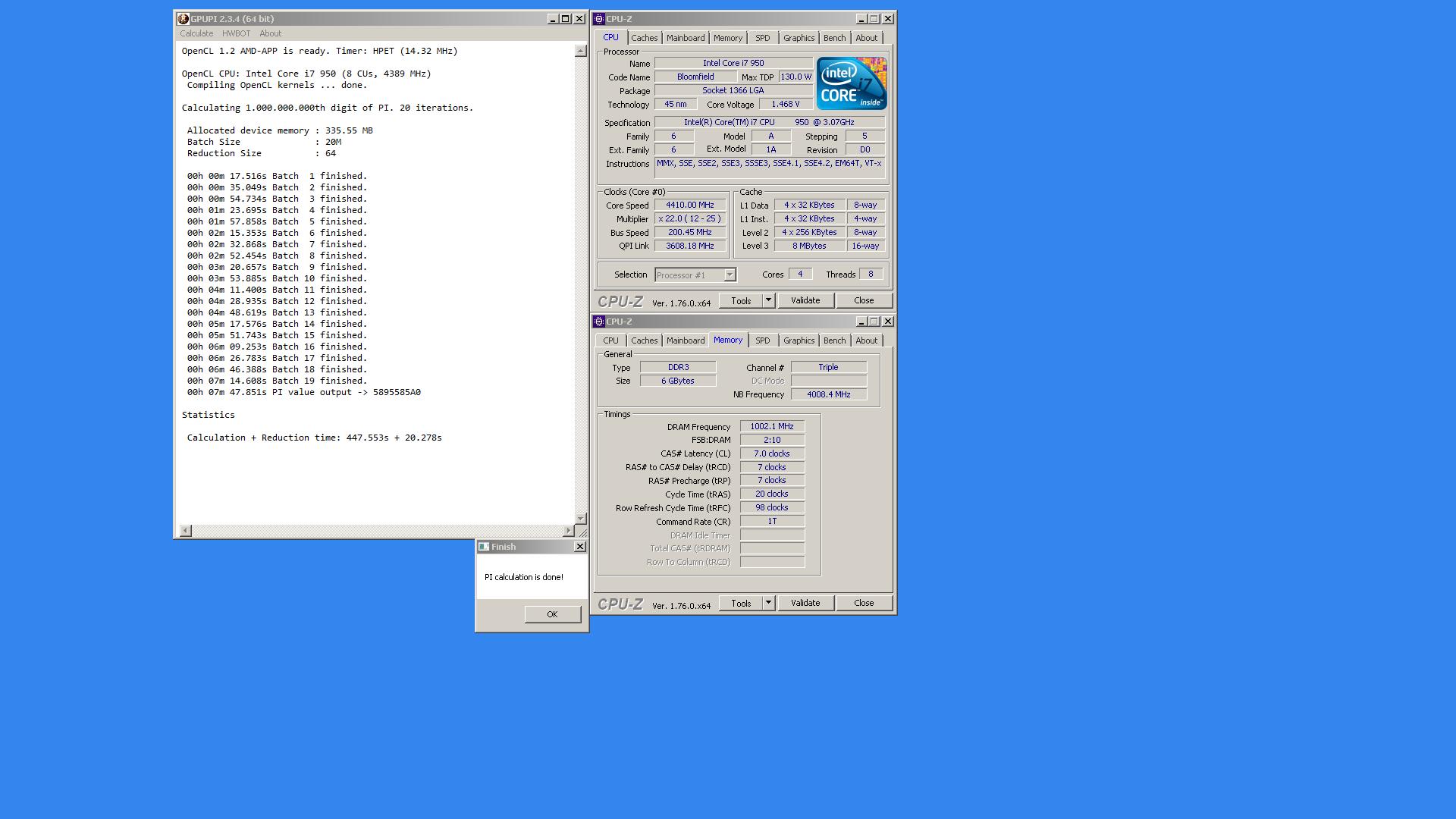
Task: Click OK in the Finish dialog
Action: tap(552, 614)
